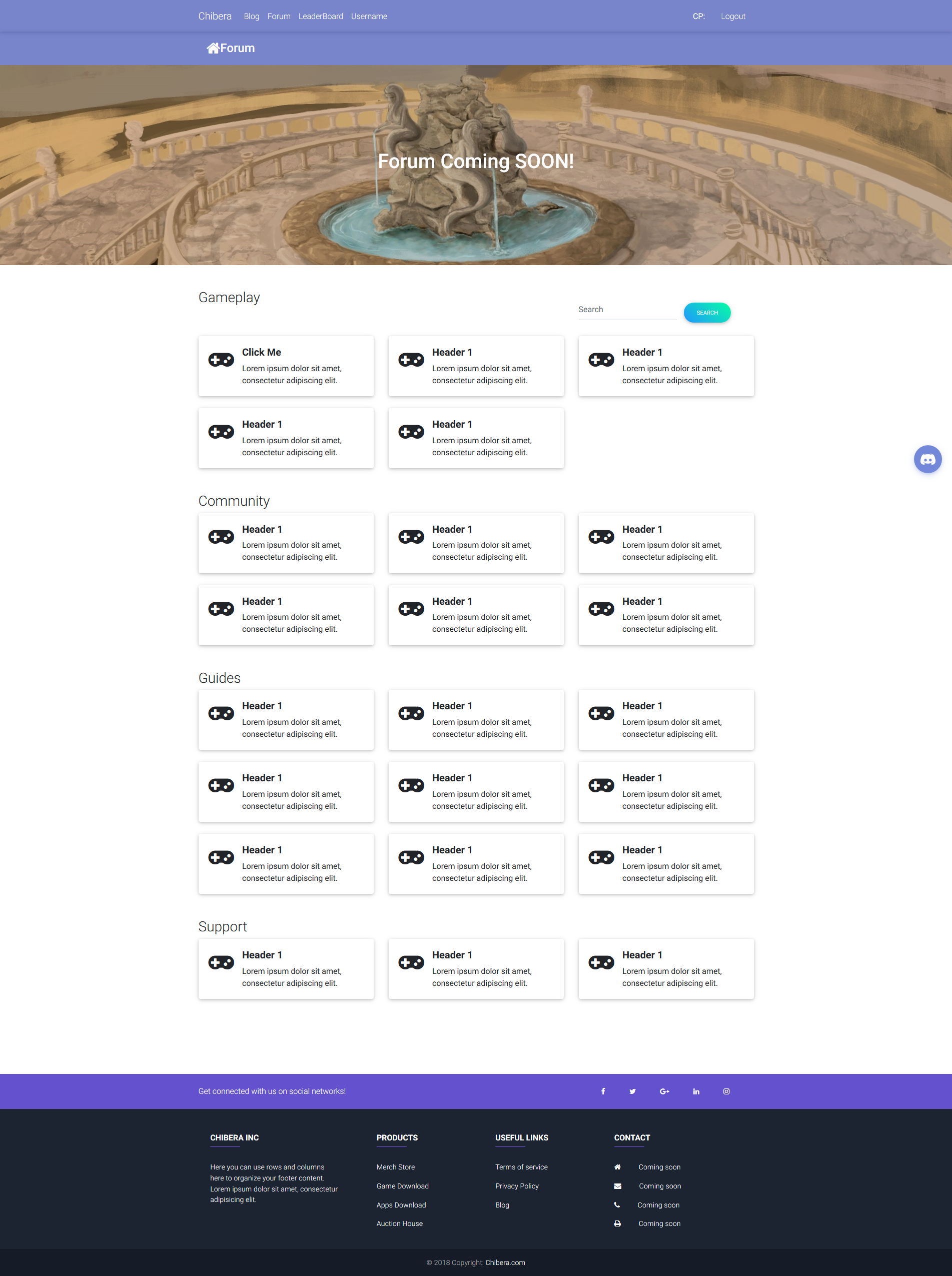Click the "© 2018 Copyright:" text
This screenshot has width=952, height=1276.
pos(455,1263)
